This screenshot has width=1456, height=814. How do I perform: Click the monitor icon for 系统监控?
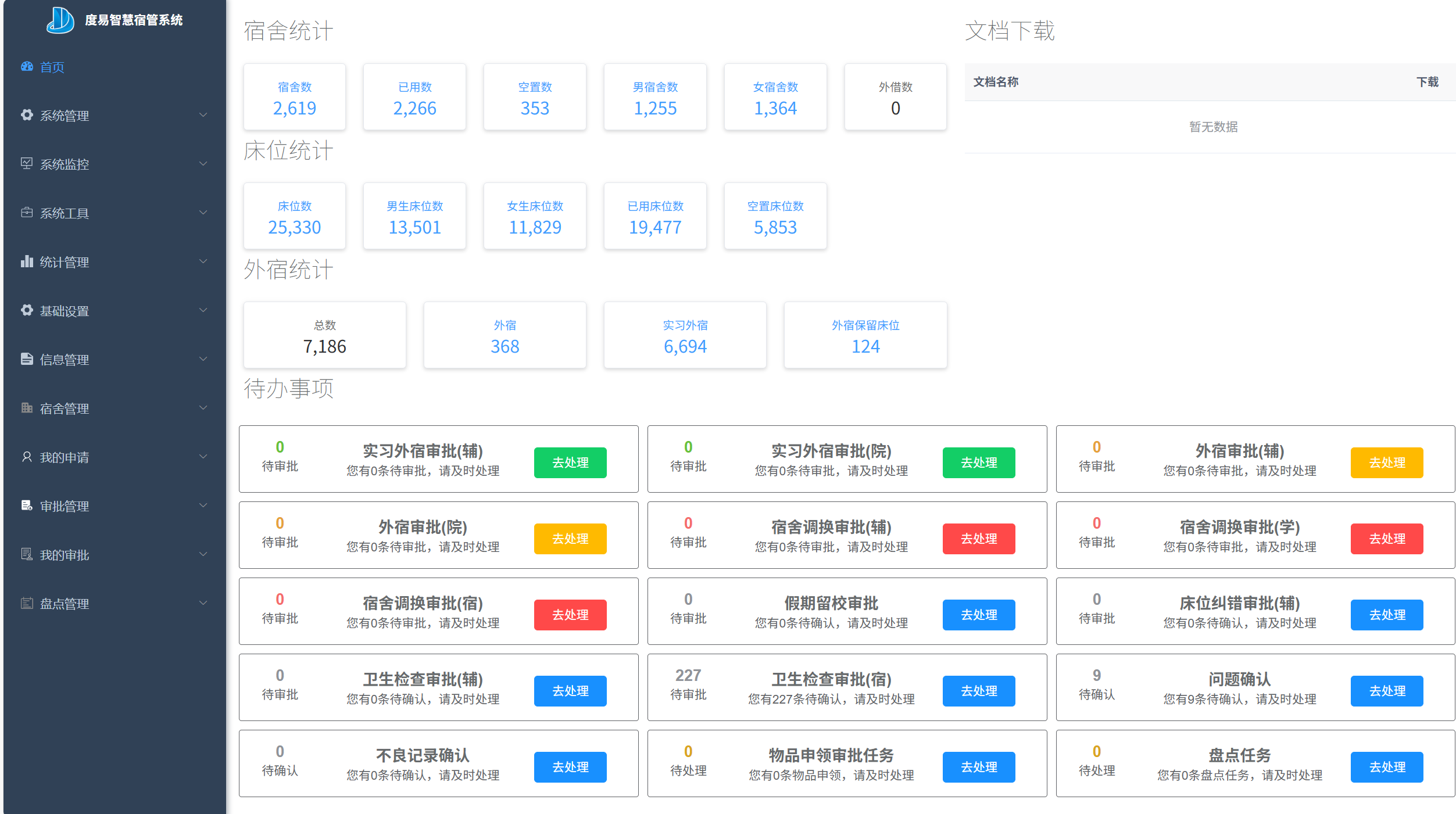pos(27,164)
